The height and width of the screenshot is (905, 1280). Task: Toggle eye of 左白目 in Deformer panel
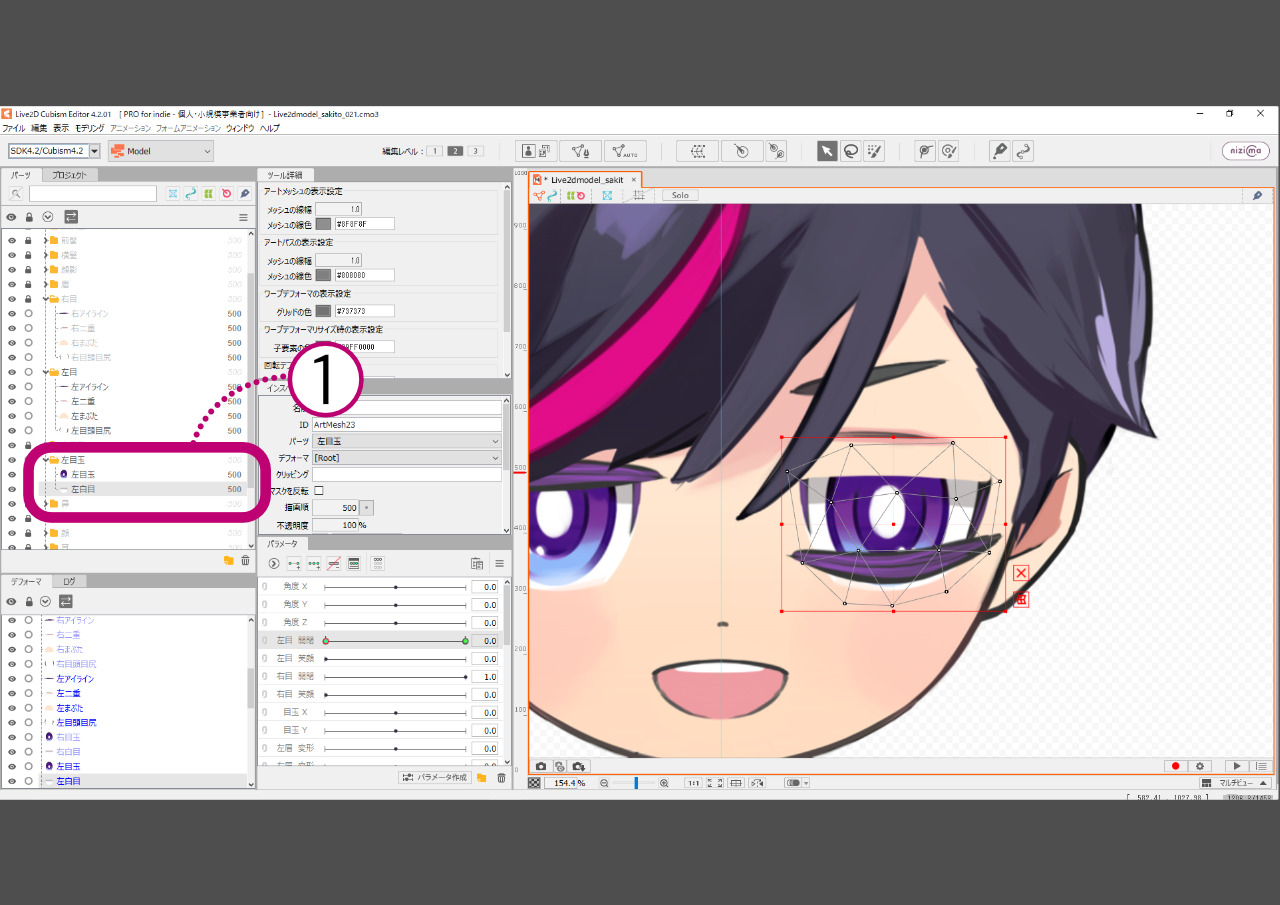pos(12,780)
